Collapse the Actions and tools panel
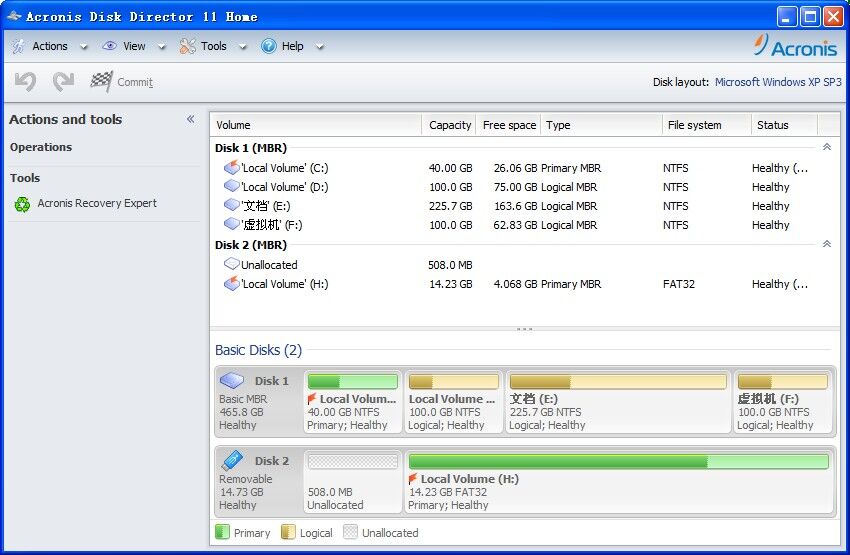The image size is (850, 555). (x=190, y=119)
